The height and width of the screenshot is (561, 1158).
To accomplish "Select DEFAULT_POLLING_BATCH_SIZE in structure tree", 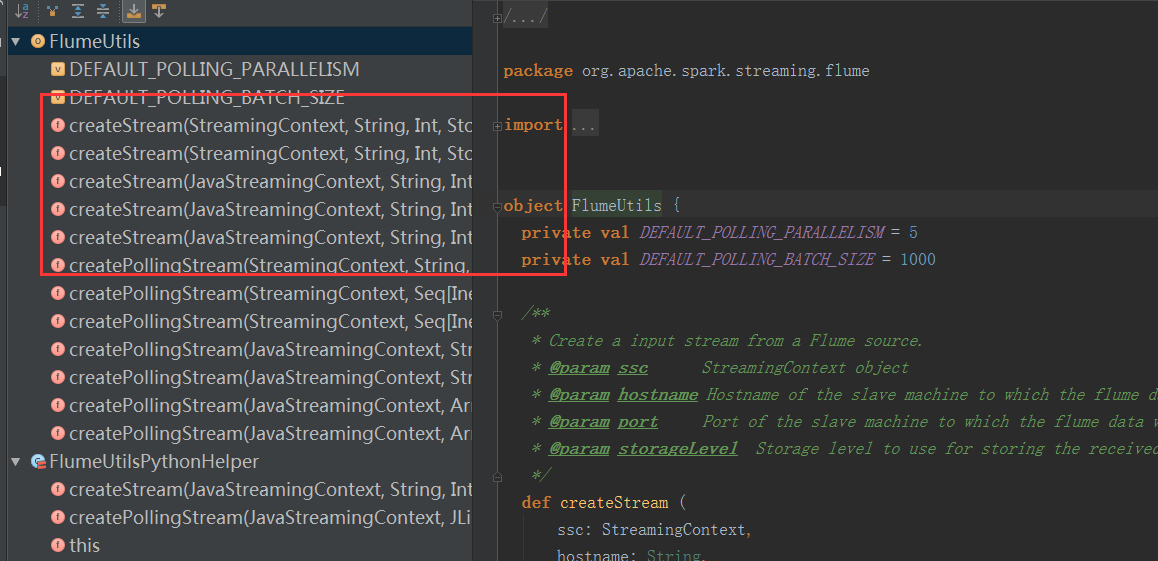I will (x=207, y=97).
